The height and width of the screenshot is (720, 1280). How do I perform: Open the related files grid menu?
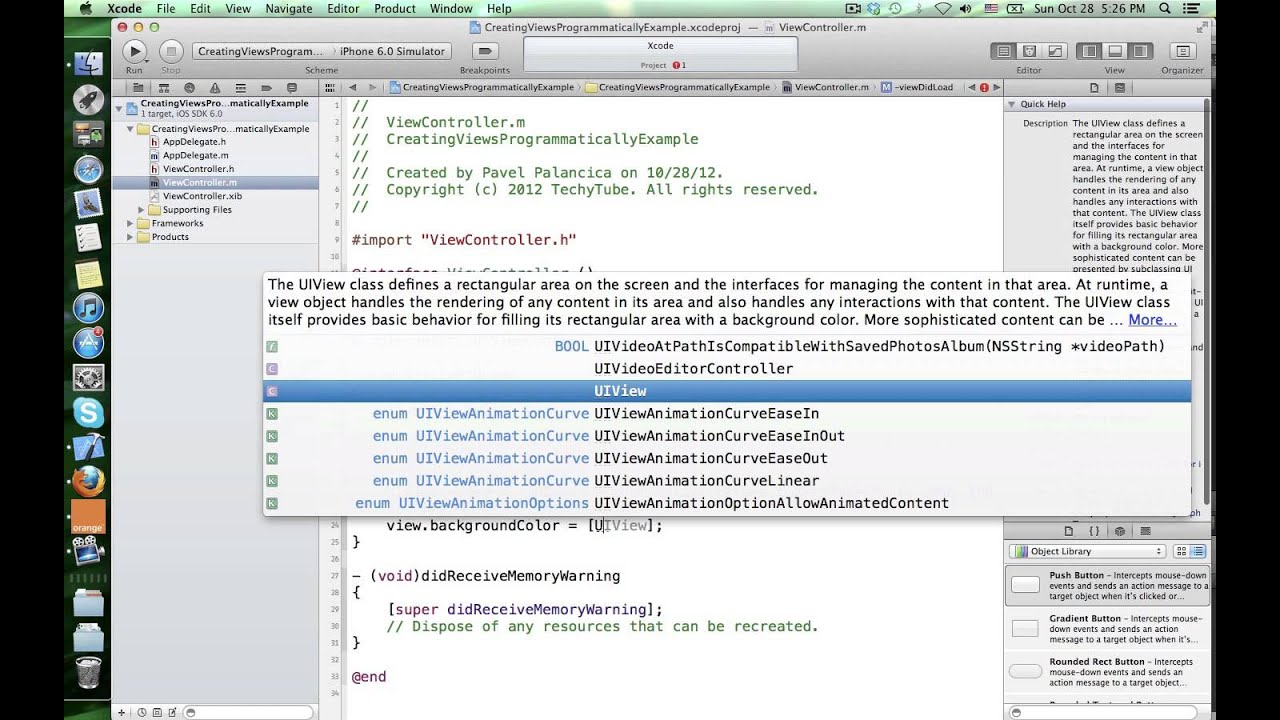[329, 88]
